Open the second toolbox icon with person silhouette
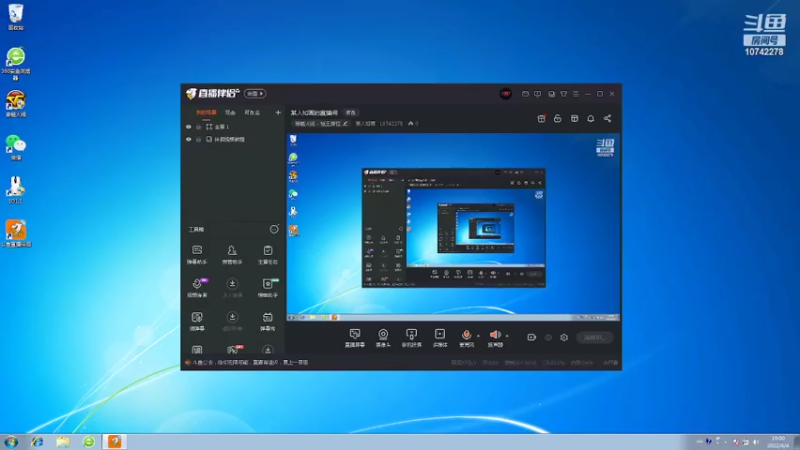 click(232, 255)
